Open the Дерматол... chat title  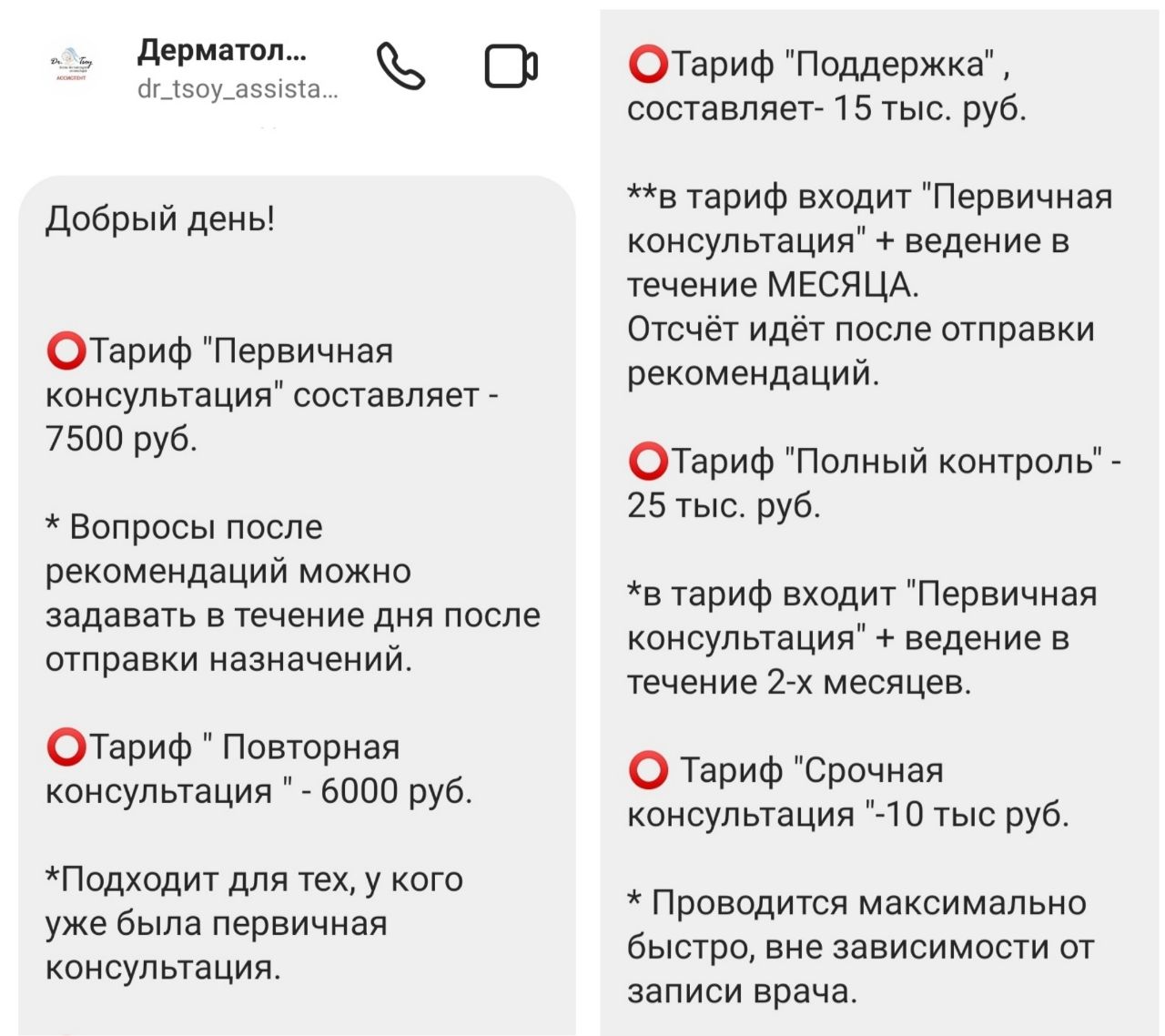222,50
